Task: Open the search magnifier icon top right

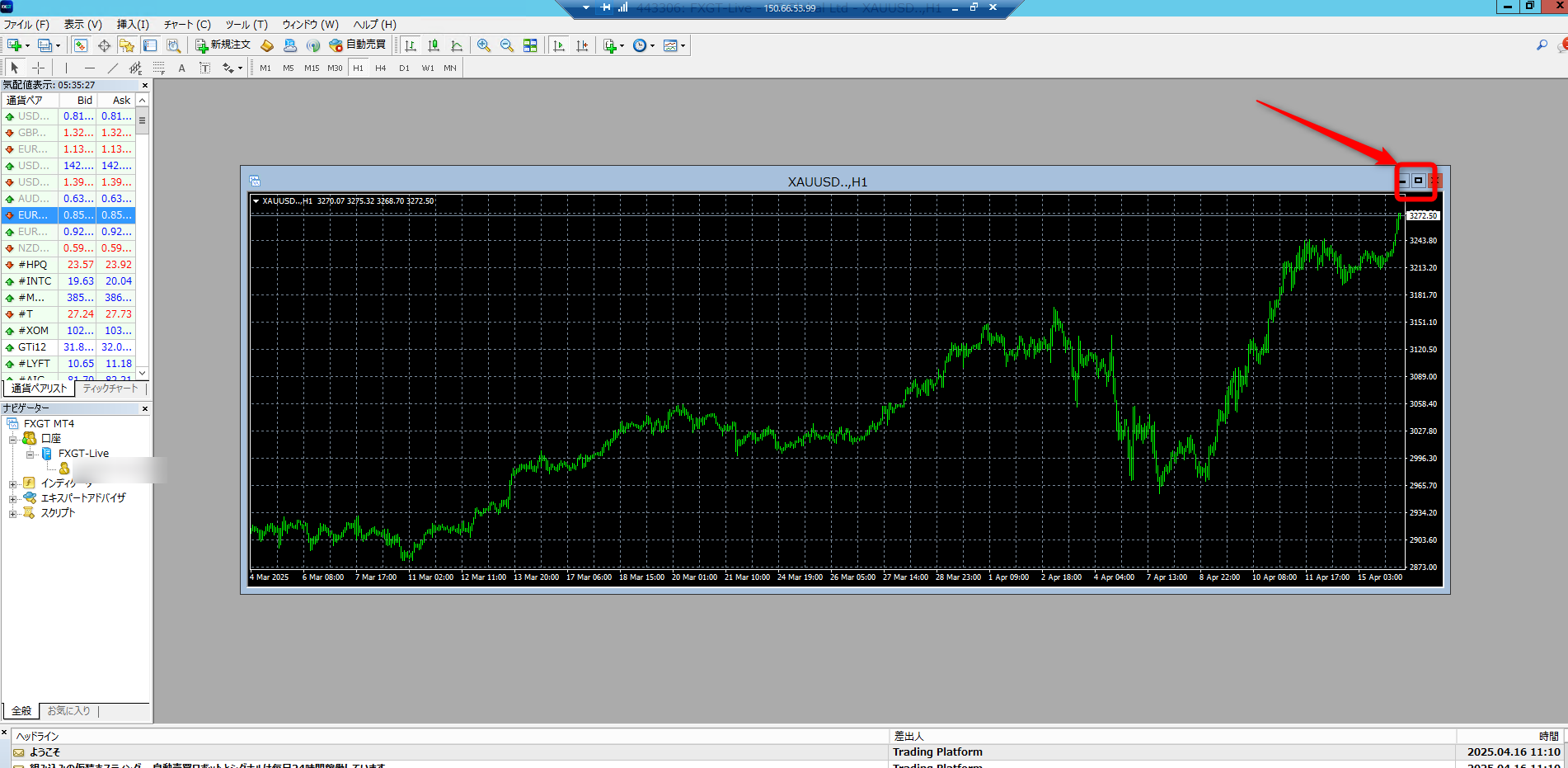Action: pos(1542,45)
